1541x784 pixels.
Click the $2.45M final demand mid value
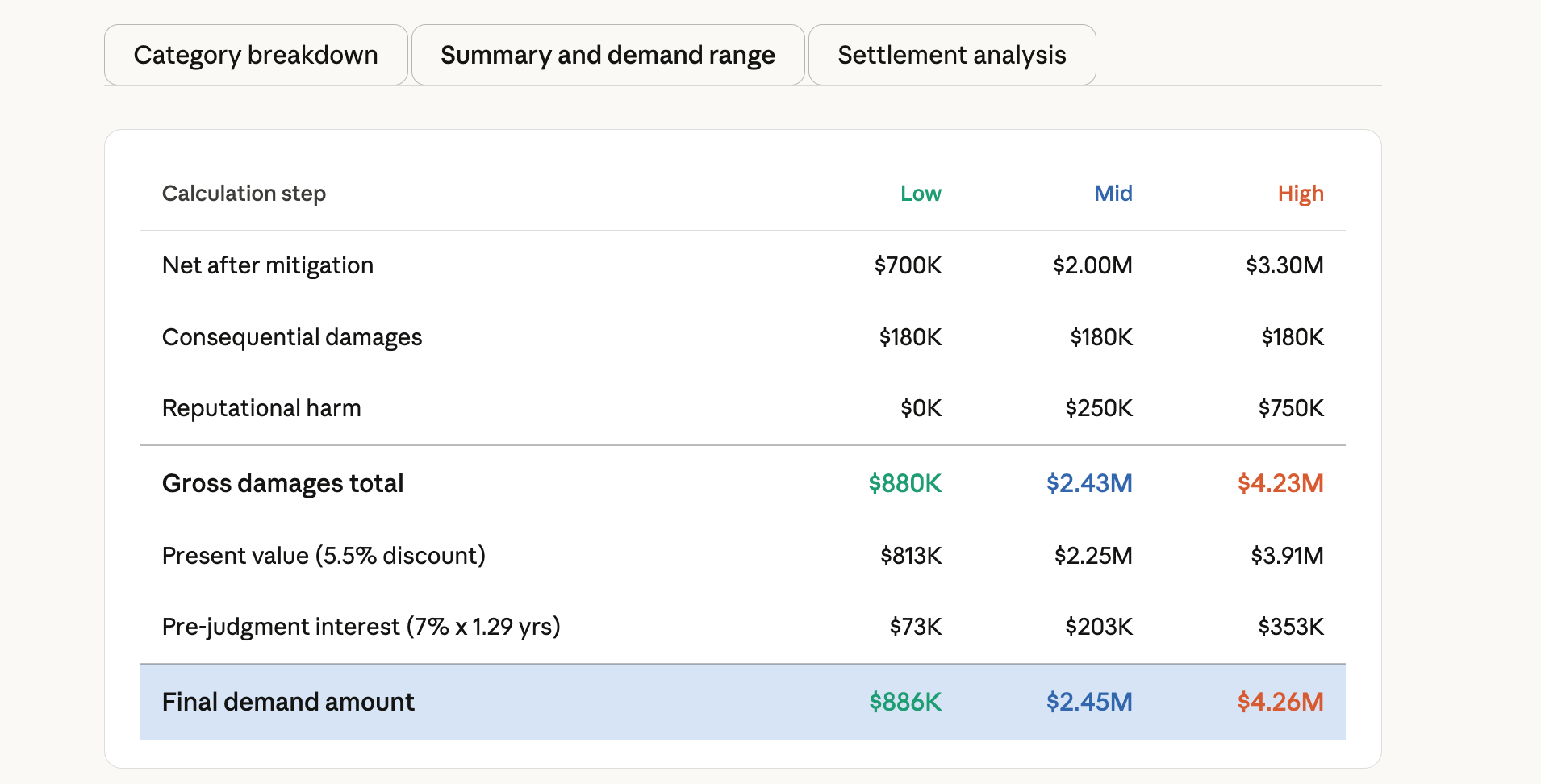pos(1089,702)
